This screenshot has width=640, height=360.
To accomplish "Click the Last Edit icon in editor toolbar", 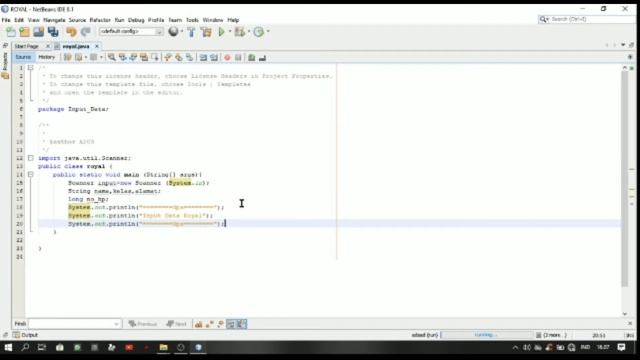I will tap(68, 58).
